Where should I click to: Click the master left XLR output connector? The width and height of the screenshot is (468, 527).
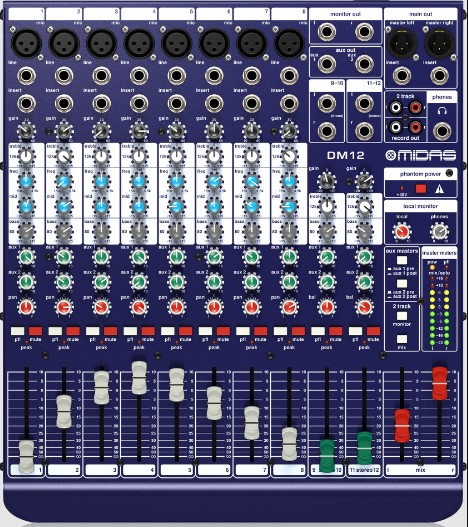[x=403, y=43]
